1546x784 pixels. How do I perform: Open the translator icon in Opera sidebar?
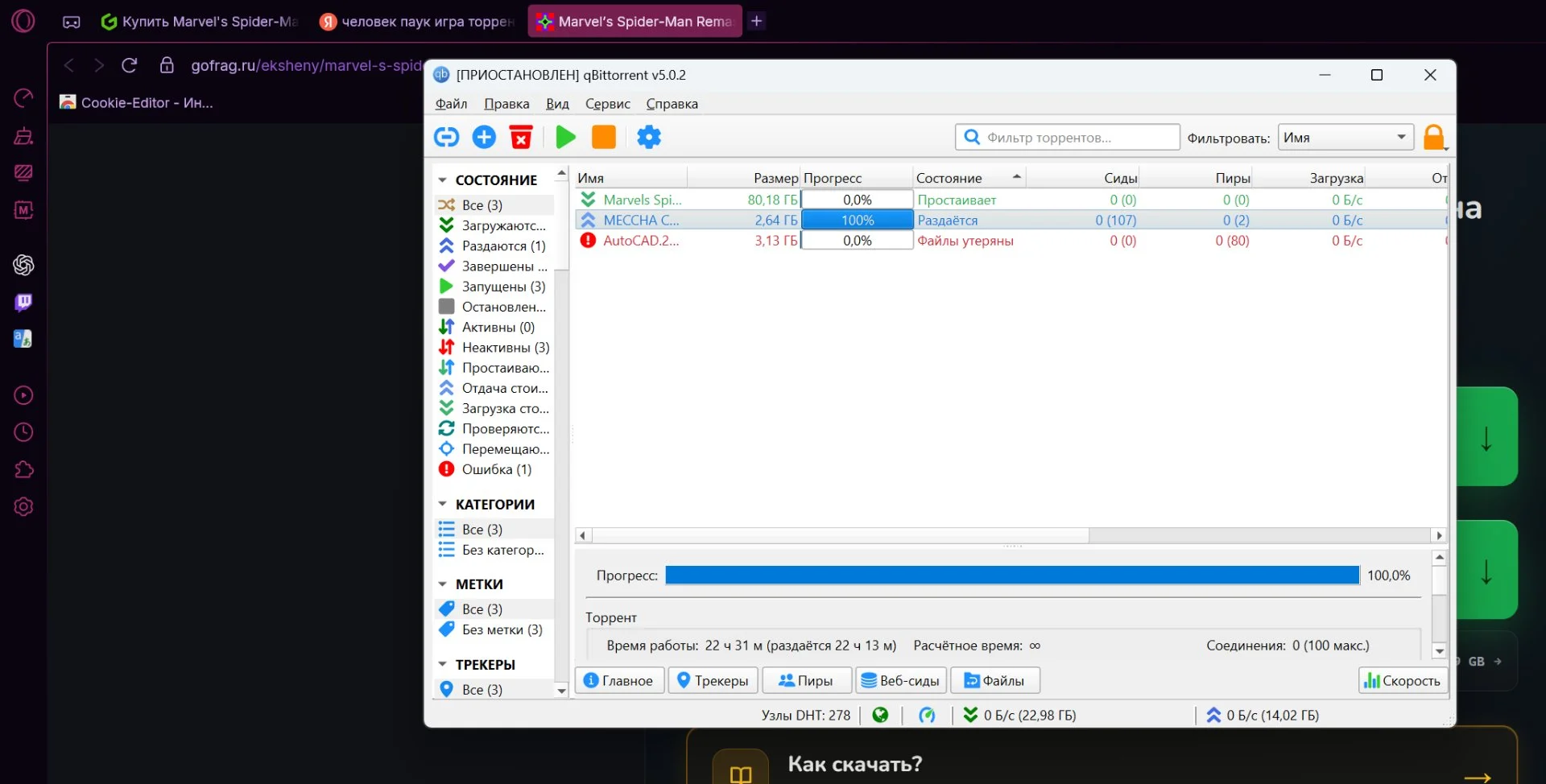(23, 339)
